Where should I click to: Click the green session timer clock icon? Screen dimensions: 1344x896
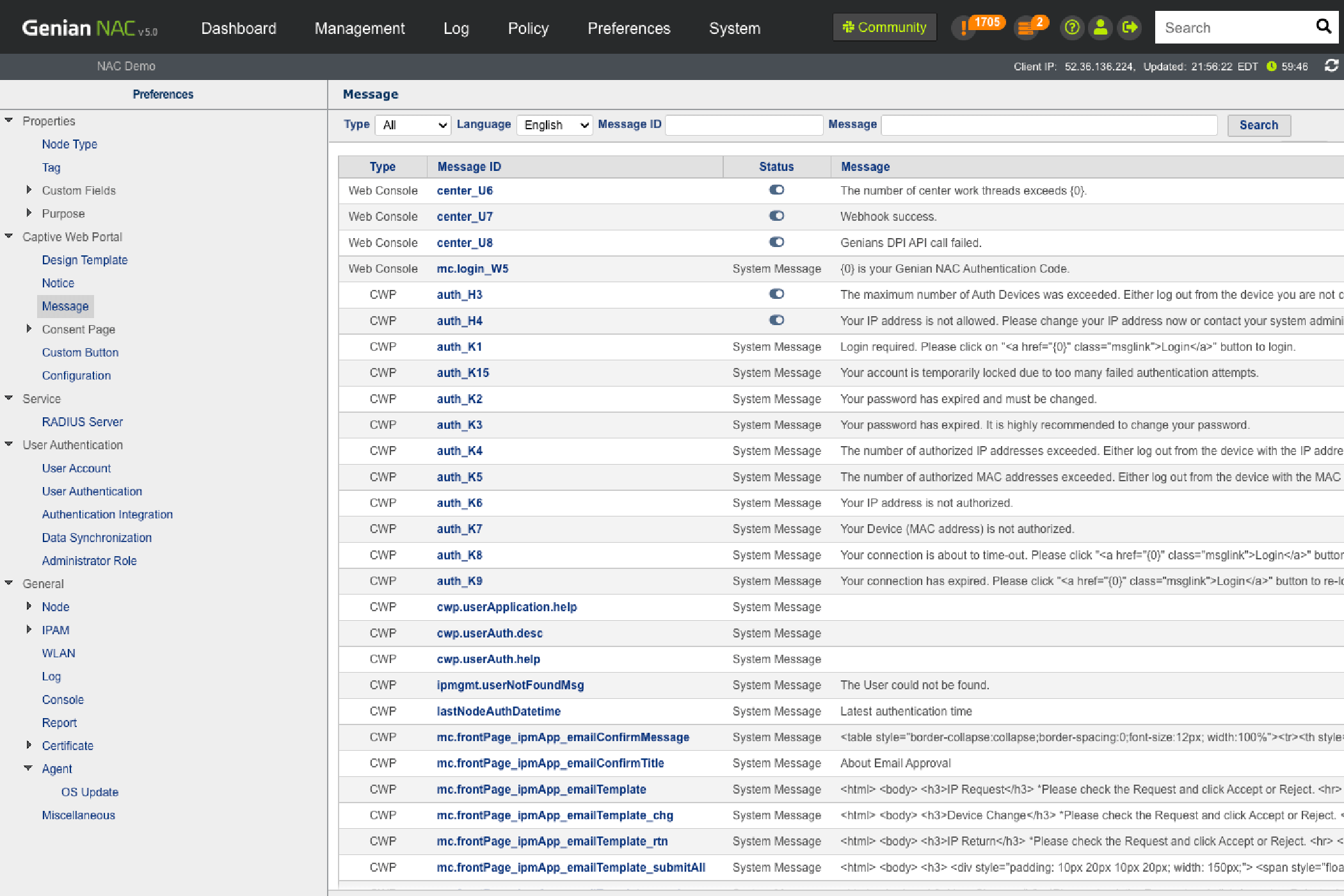[x=1271, y=67]
